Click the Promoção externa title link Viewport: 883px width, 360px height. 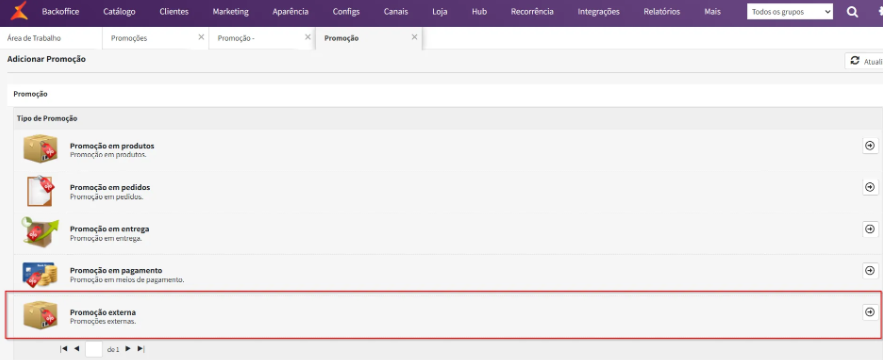(102, 312)
